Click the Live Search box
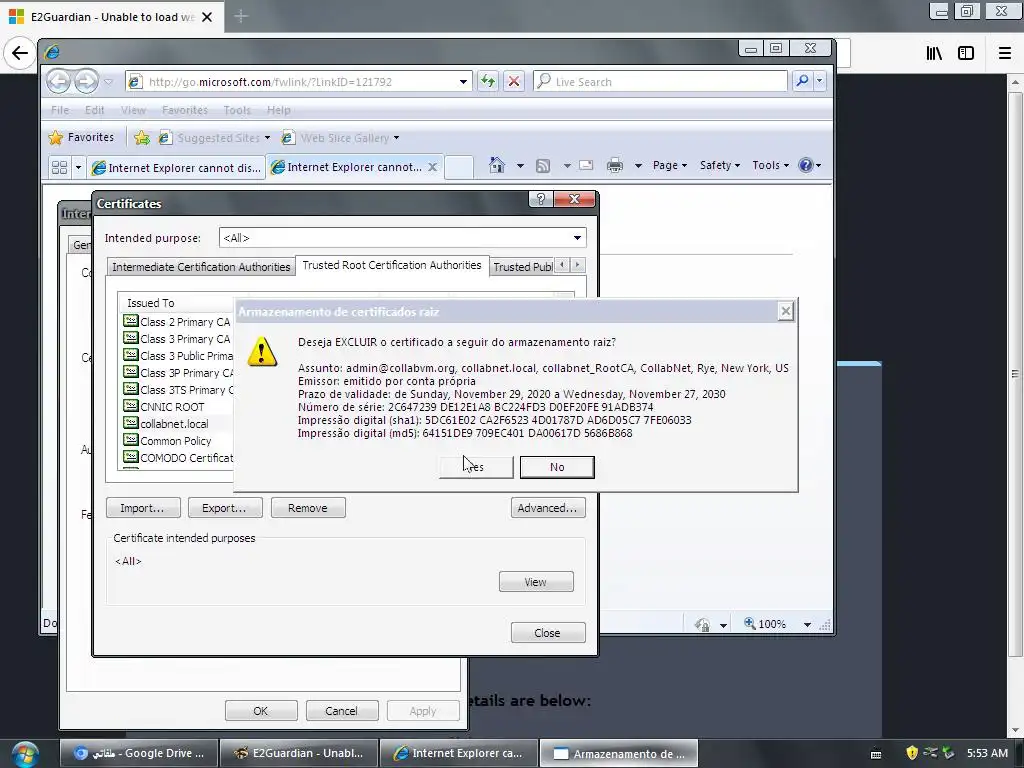Image resolution: width=1024 pixels, height=768 pixels. click(660, 82)
